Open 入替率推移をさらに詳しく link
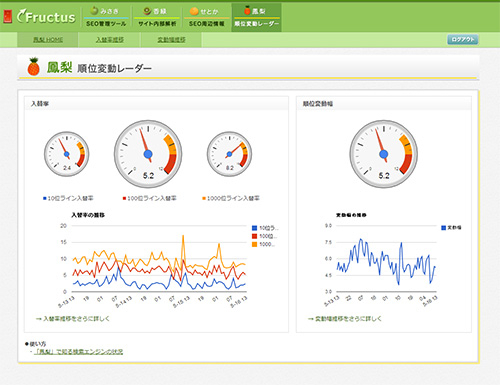Viewport: 500px width, 385px height. tap(76, 319)
